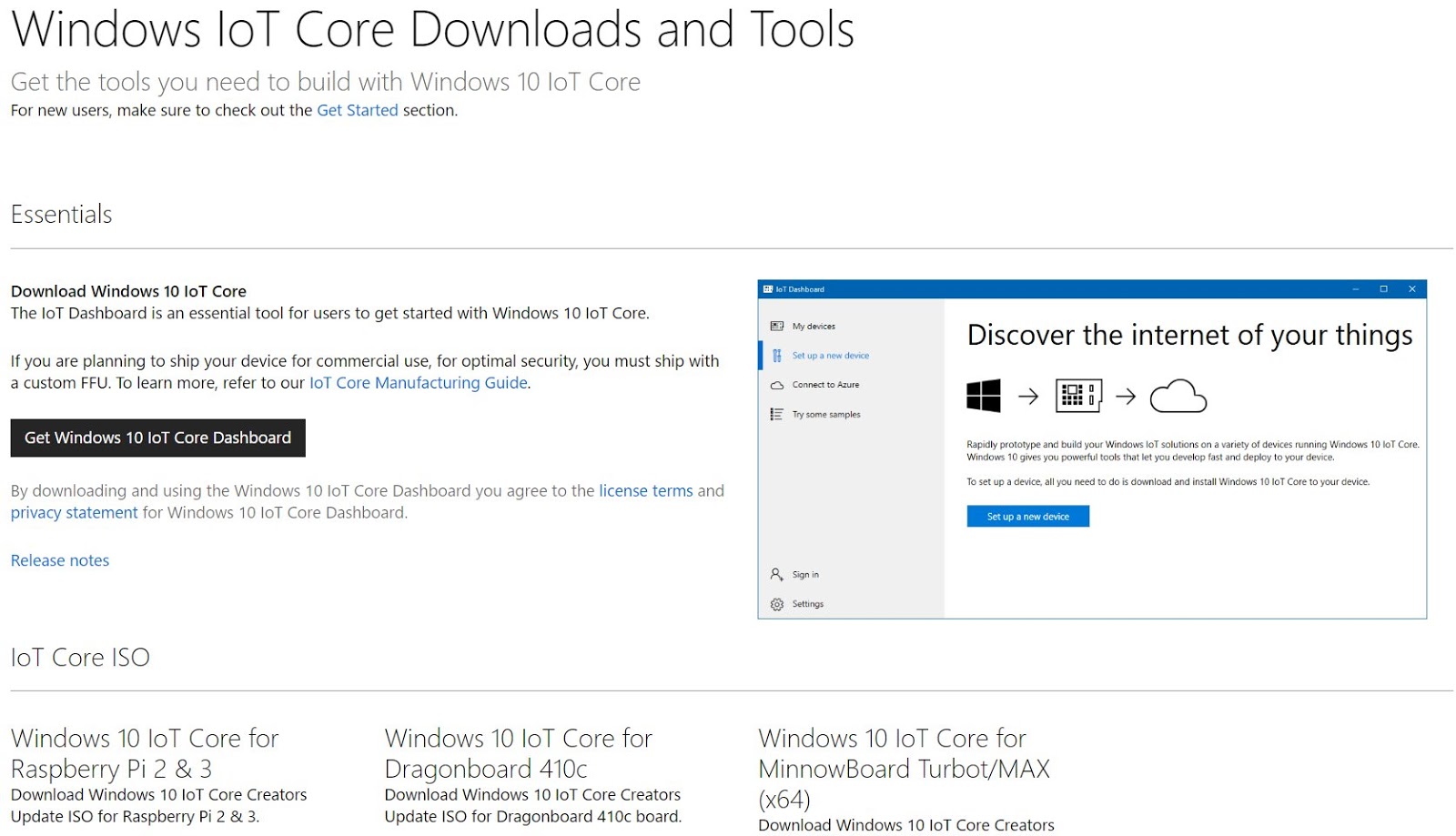Click the MinnowBoard Turbot/MAX ISO heading

[904, 769]
